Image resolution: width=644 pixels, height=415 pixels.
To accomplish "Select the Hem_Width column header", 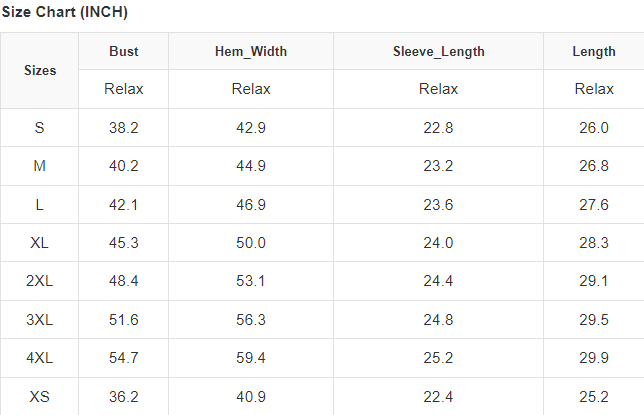I will click(251, 52).
